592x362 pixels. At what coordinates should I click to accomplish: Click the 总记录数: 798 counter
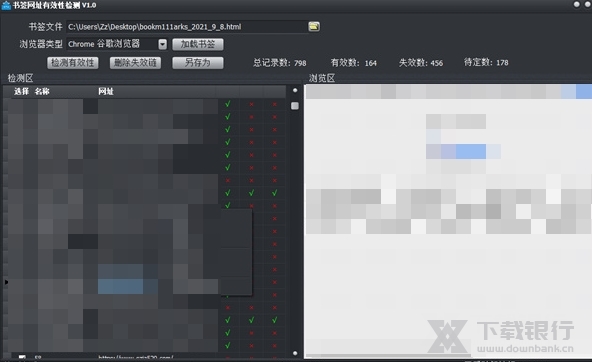point(280,63)
